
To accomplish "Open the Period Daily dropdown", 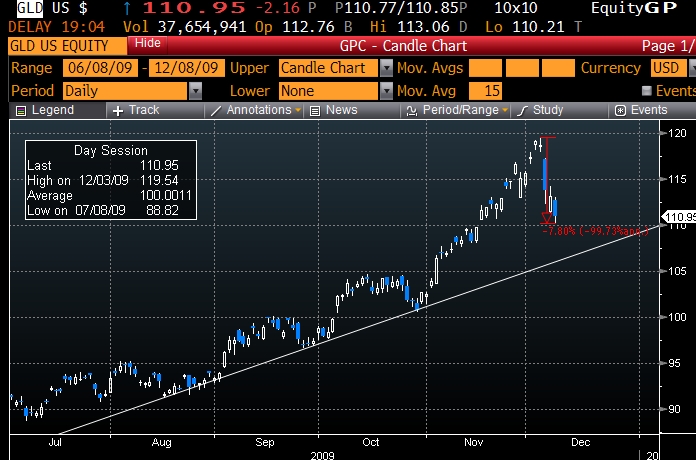I will [x=195, y=90].
